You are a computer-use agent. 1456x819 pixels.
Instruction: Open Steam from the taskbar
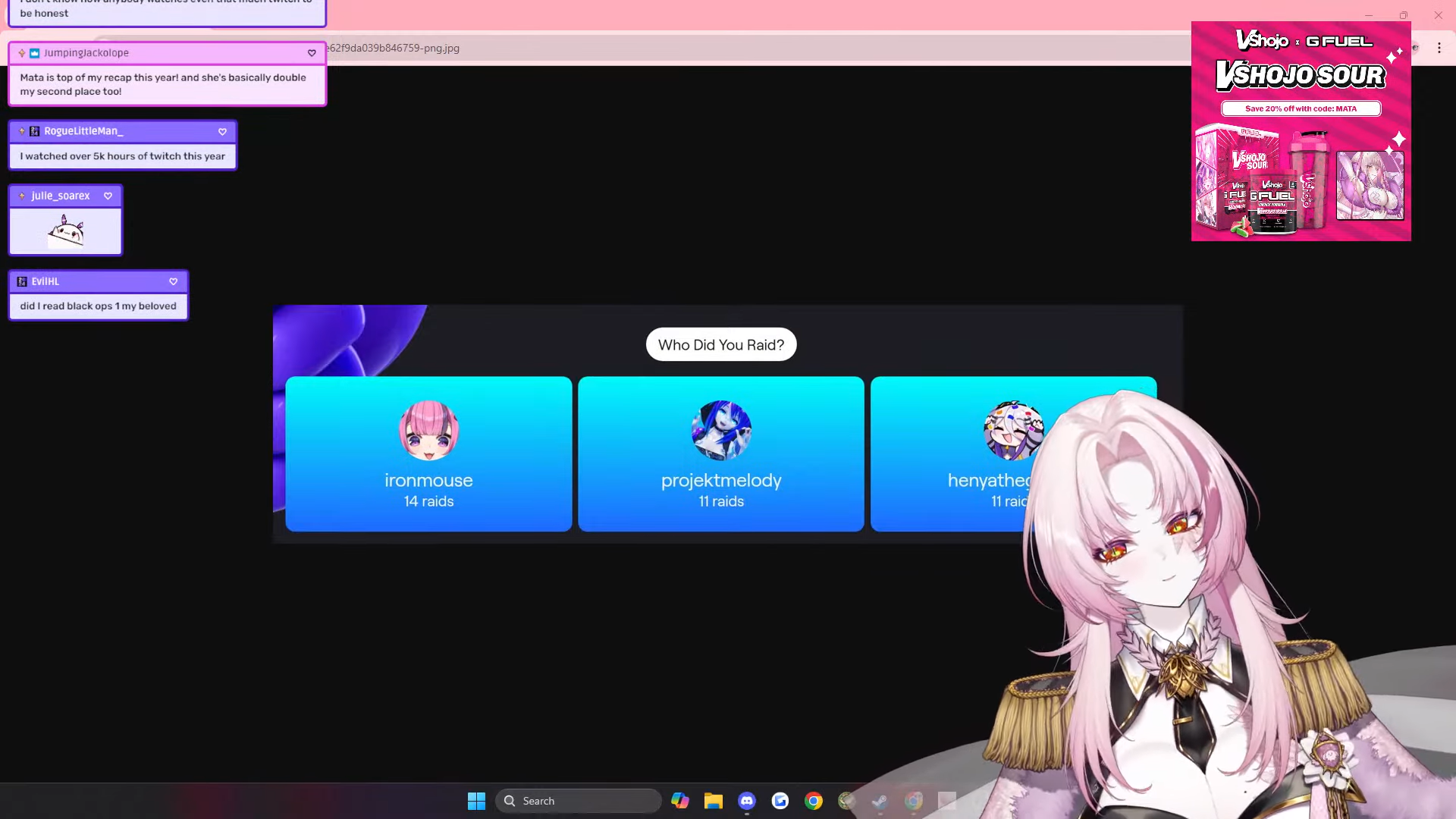[x=880, y=801]
